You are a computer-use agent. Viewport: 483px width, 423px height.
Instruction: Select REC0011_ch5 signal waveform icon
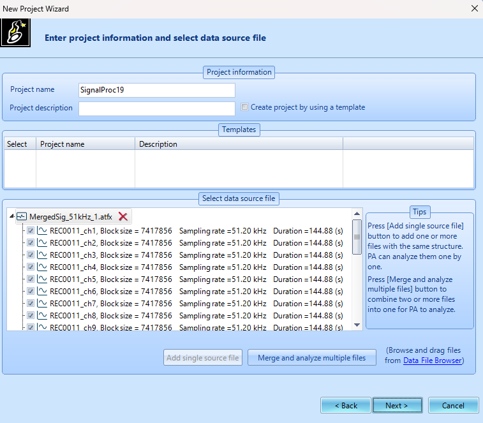(42, 279)
